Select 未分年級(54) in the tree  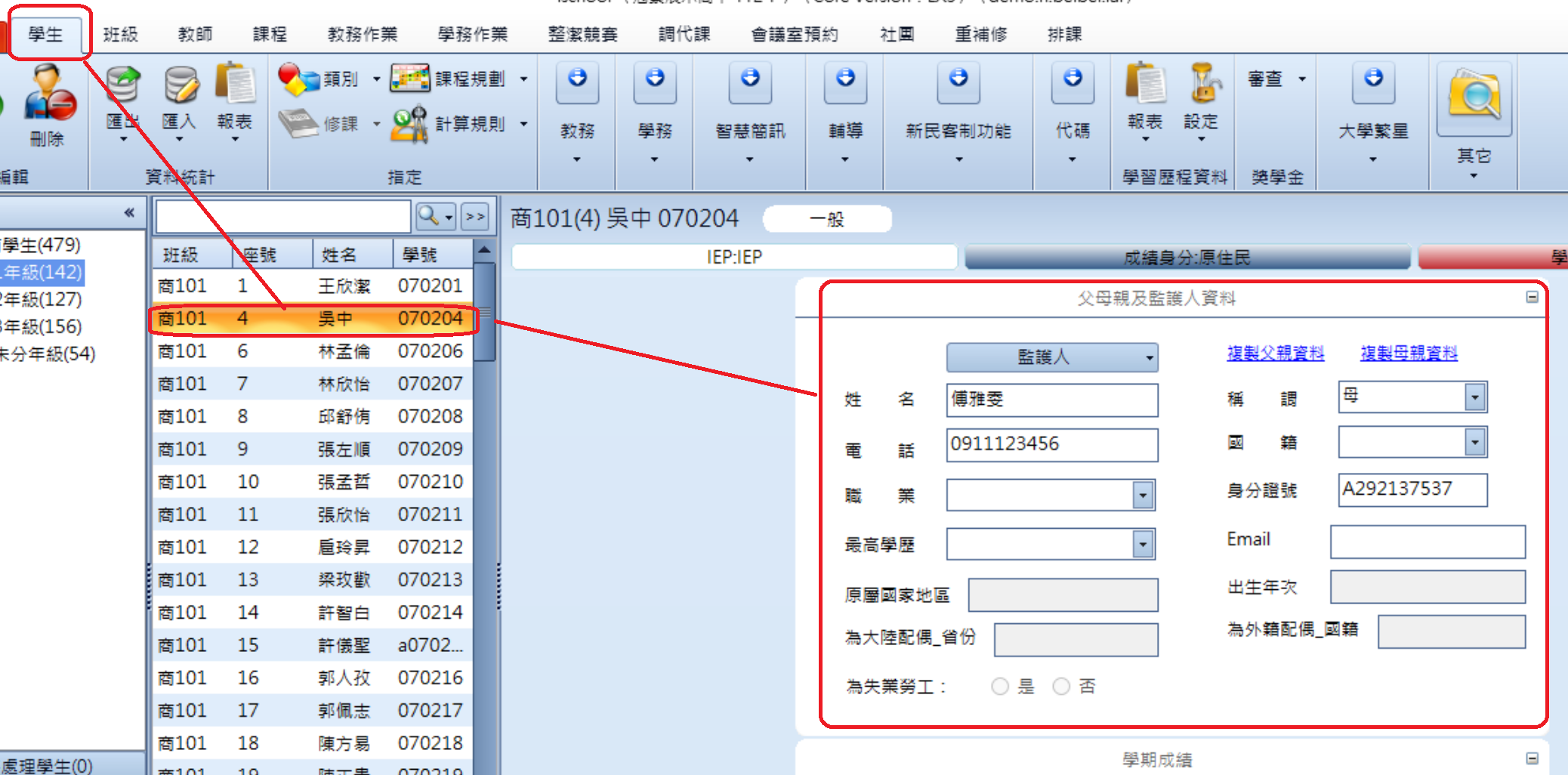click(x=48, y=354)
